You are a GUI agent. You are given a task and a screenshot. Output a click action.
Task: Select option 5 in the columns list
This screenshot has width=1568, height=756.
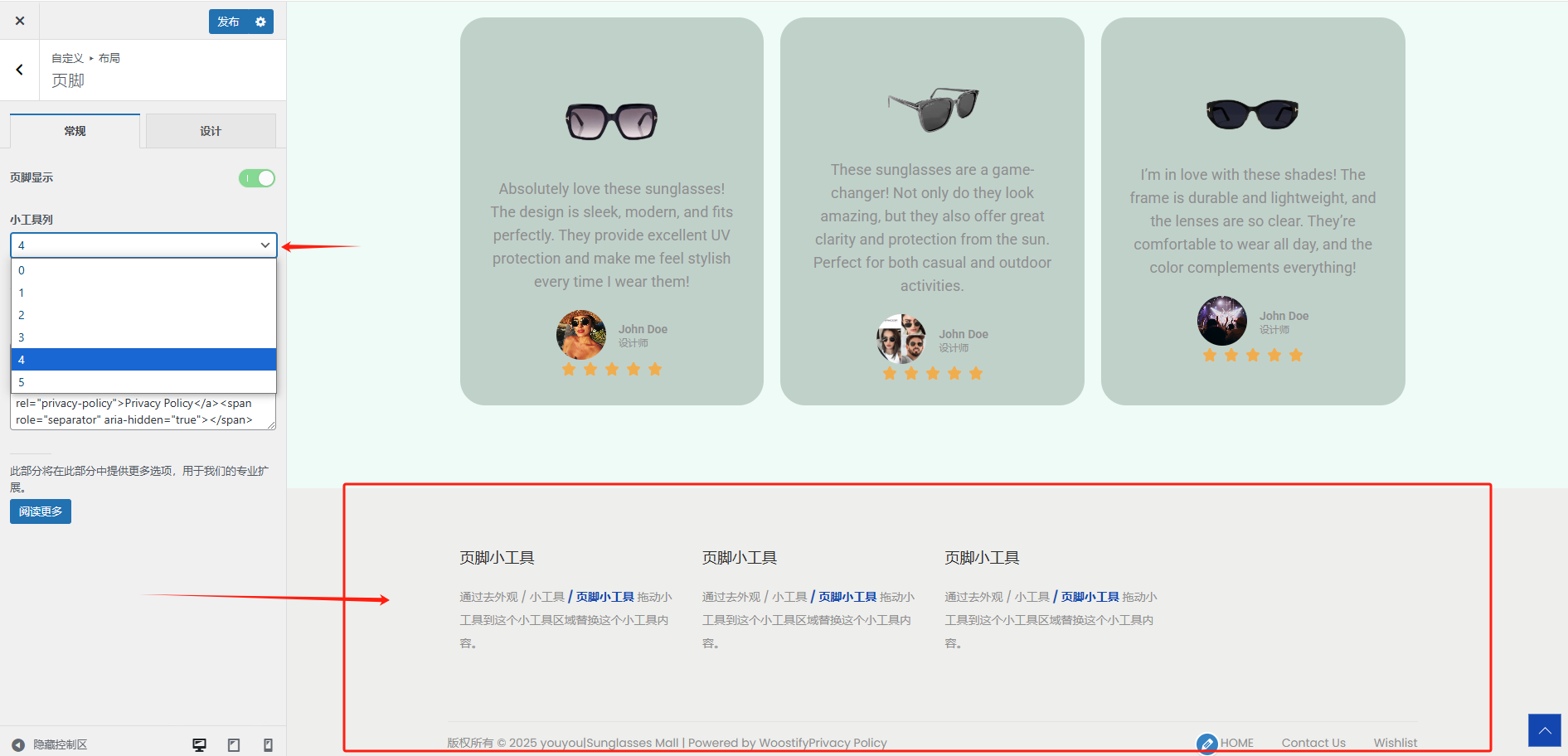(143, 382)
